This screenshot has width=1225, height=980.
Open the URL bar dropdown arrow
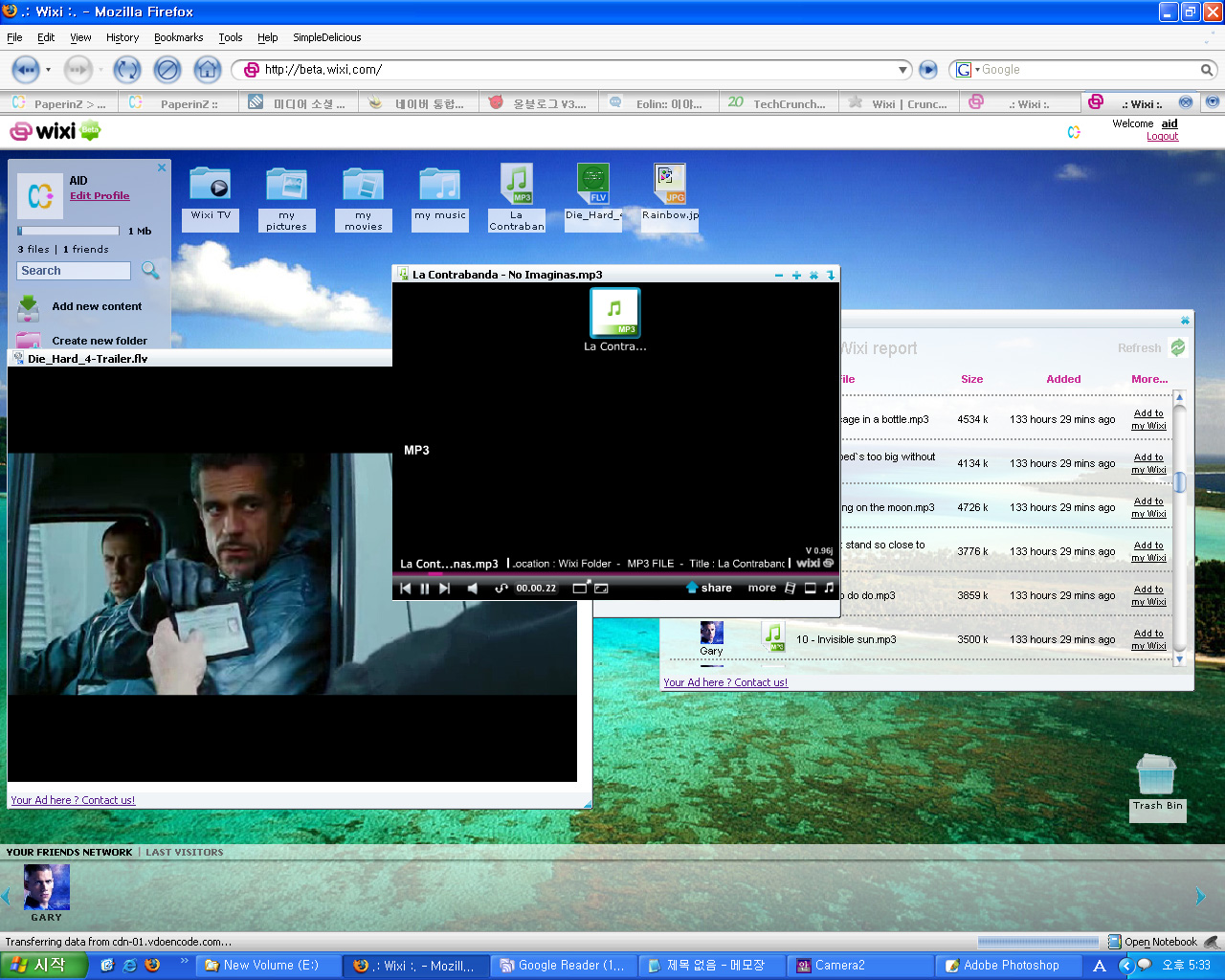point(902,70)
